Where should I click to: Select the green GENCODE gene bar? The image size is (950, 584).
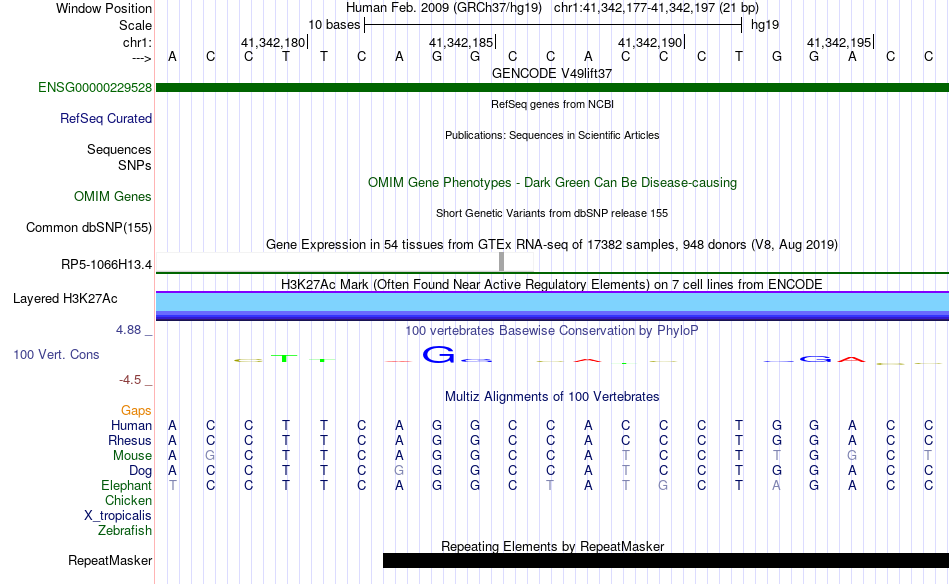552,87
